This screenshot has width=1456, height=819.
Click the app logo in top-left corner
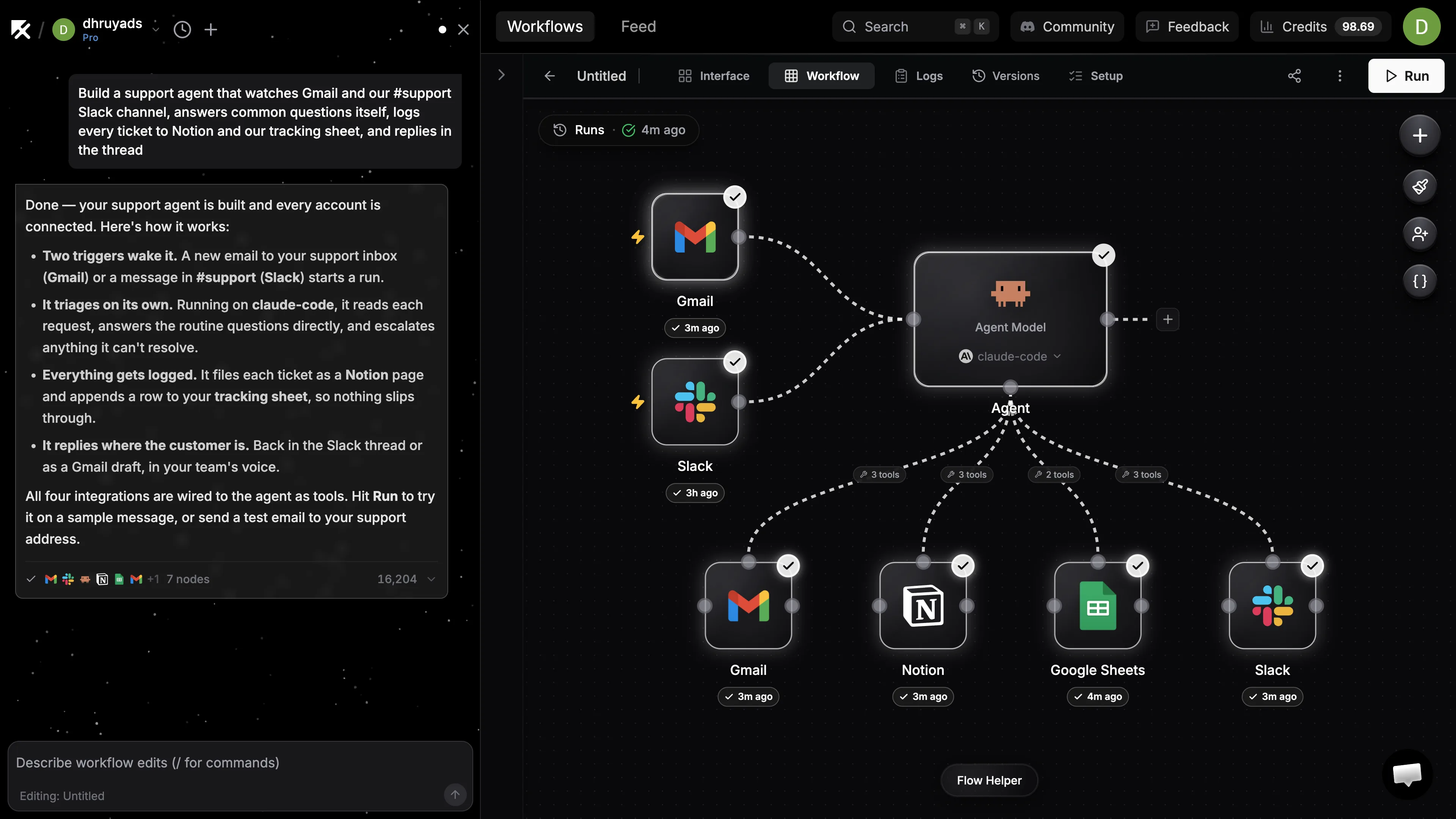click(x=21, y=30)
